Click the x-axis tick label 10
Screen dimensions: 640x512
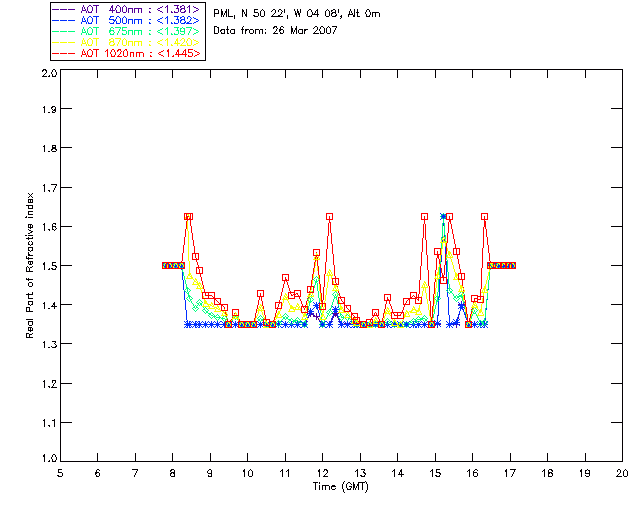247,473
